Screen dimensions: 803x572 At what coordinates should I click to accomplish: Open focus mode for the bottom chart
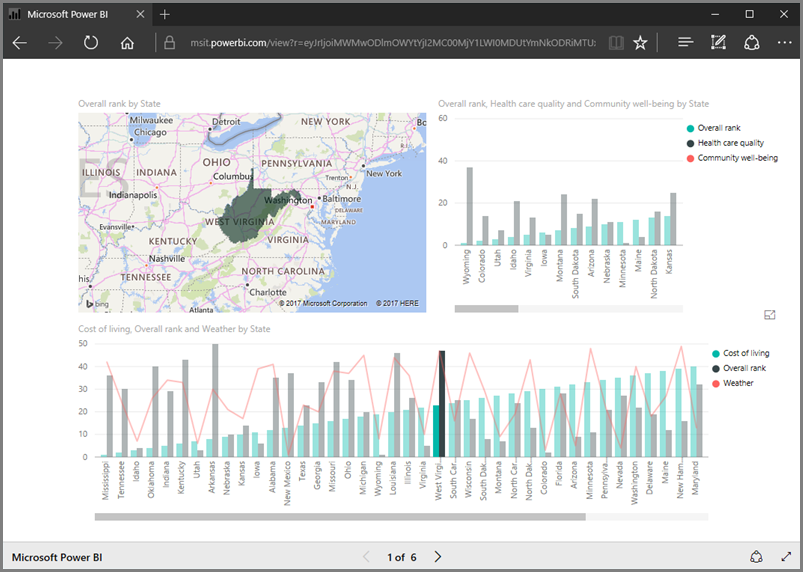(x=769, y=315)
